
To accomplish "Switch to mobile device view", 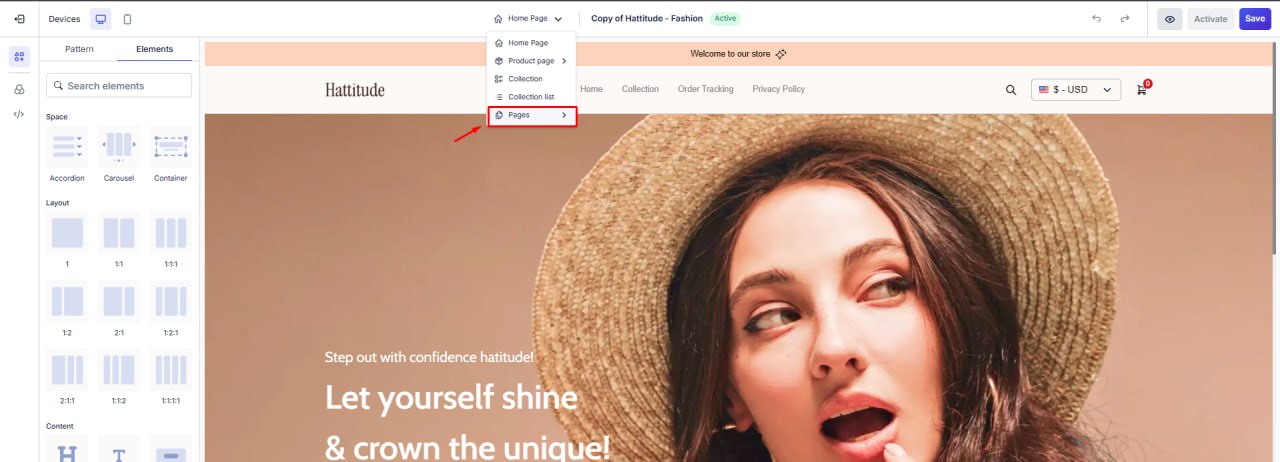I will [x=127, y=19].
